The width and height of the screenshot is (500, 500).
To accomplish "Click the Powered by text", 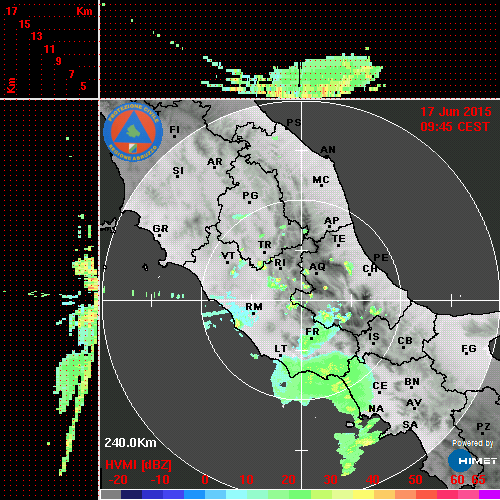I will pyautogui.click(x=473, y=443).
